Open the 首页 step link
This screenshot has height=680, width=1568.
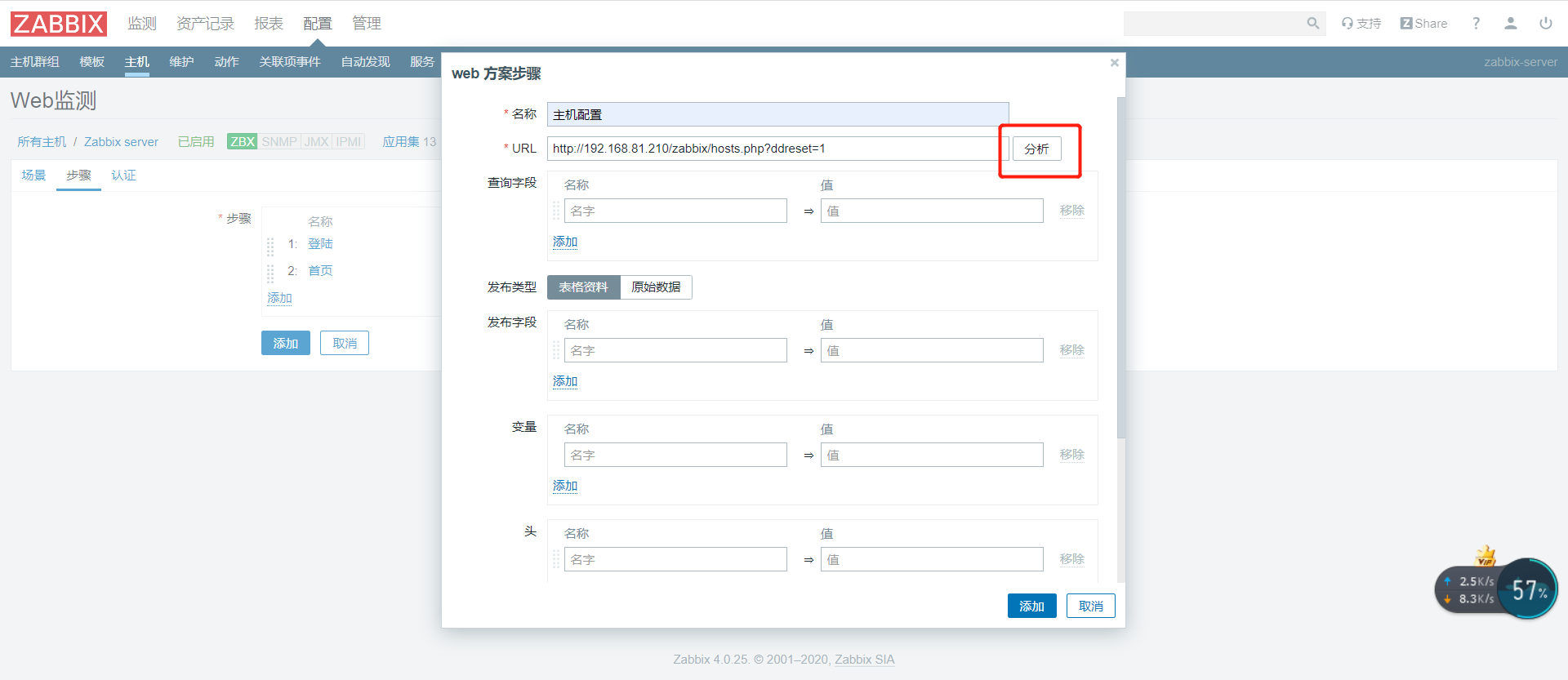[x=320, y=271]
